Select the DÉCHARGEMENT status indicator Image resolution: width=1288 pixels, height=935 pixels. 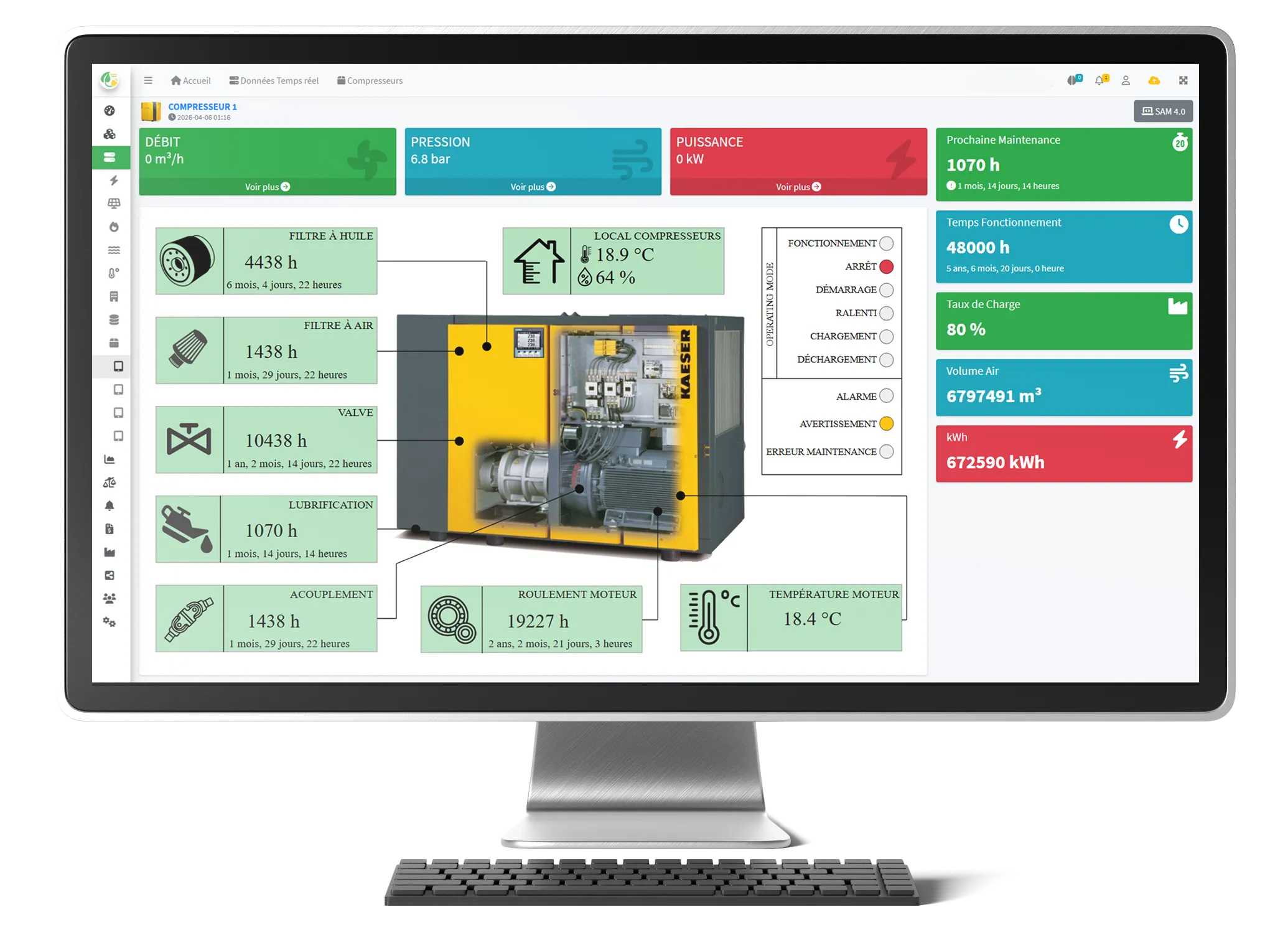click(x=887, y=360)
